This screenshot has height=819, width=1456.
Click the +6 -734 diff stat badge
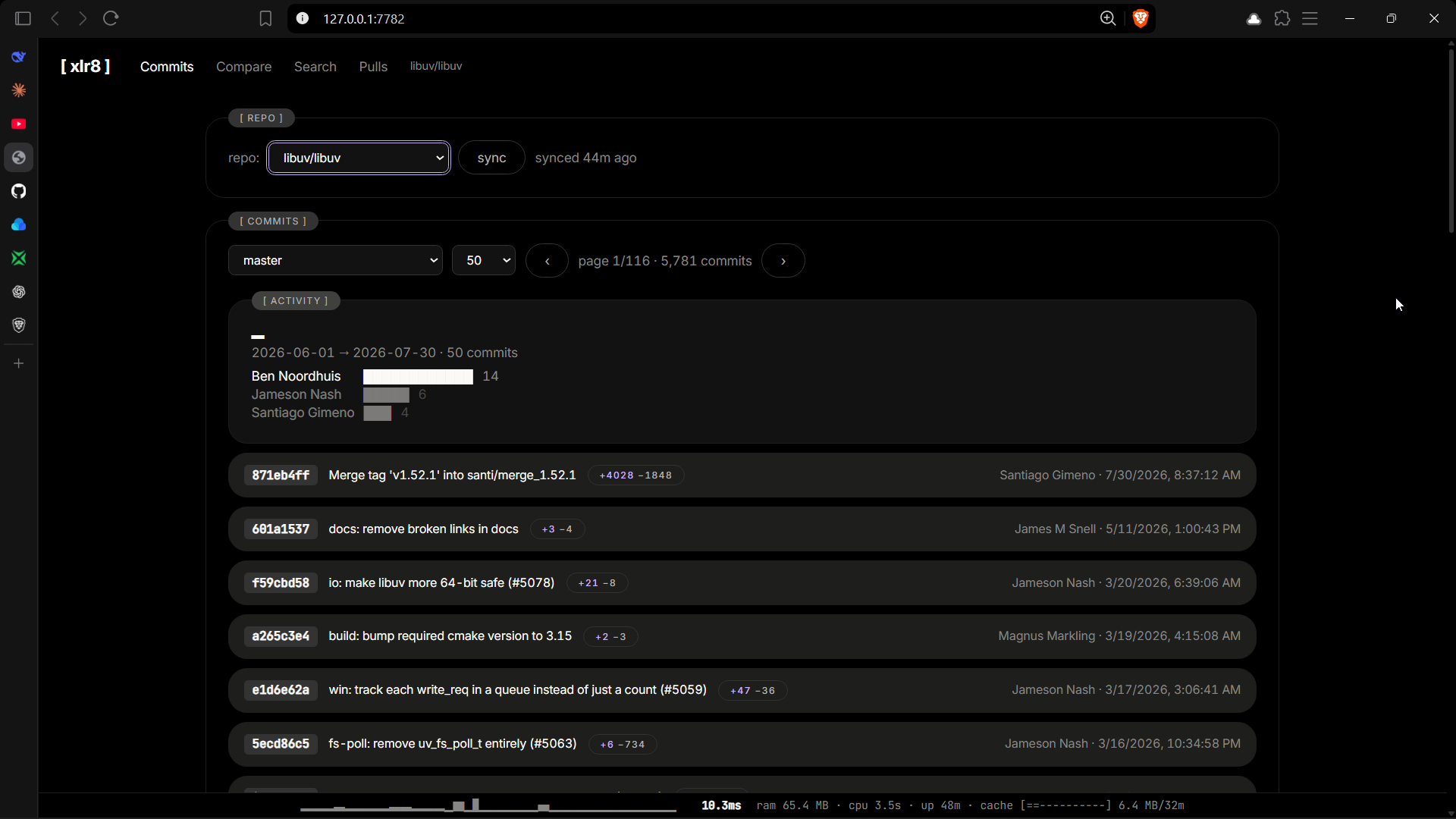pyautogui.click(x=622, y=745)
